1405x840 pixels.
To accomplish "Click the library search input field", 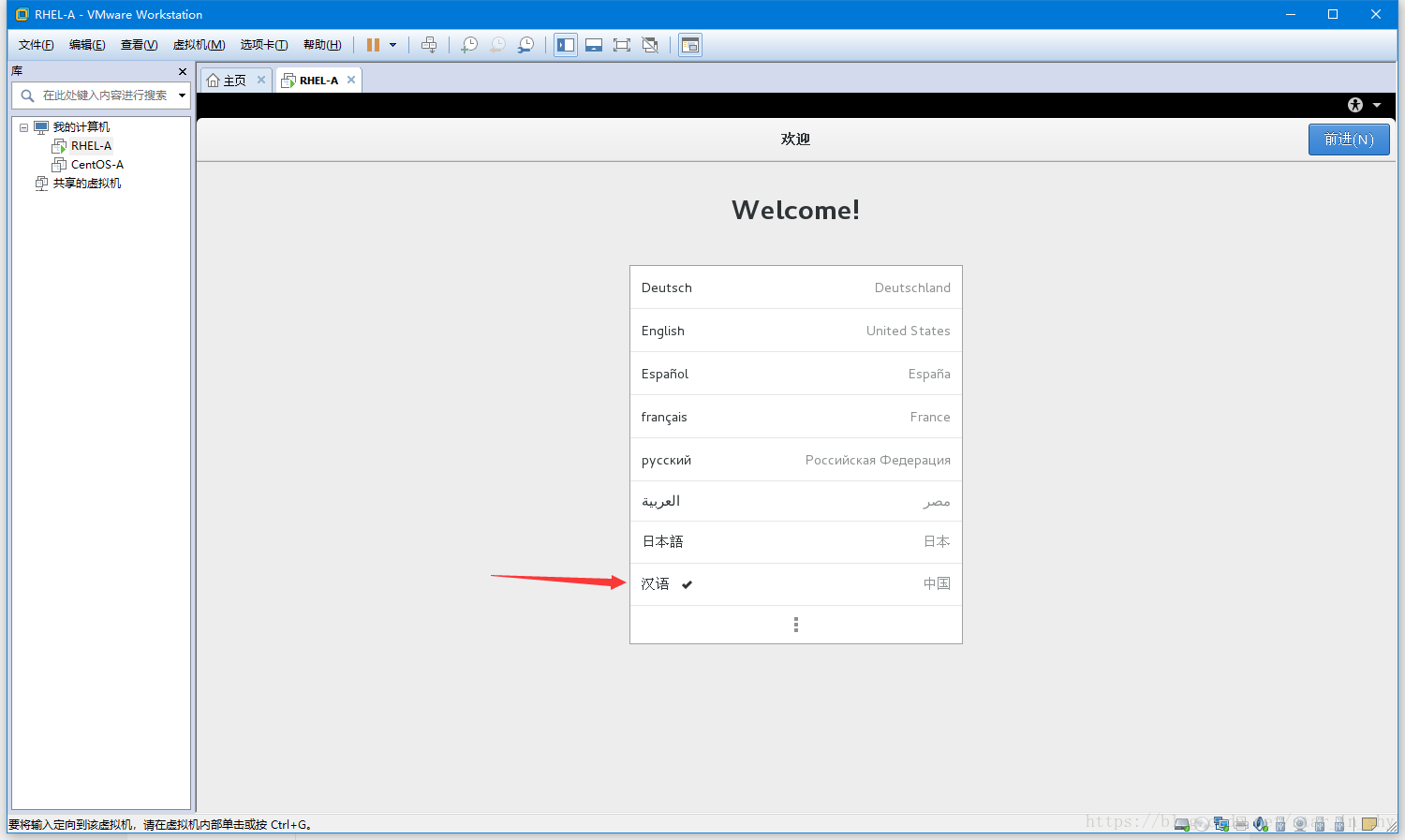I will 105,96.
